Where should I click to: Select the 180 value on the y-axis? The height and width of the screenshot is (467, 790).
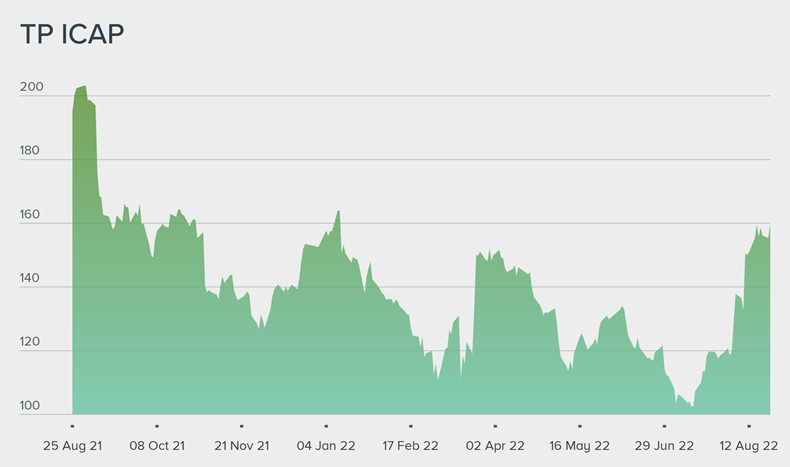[31, 151]
